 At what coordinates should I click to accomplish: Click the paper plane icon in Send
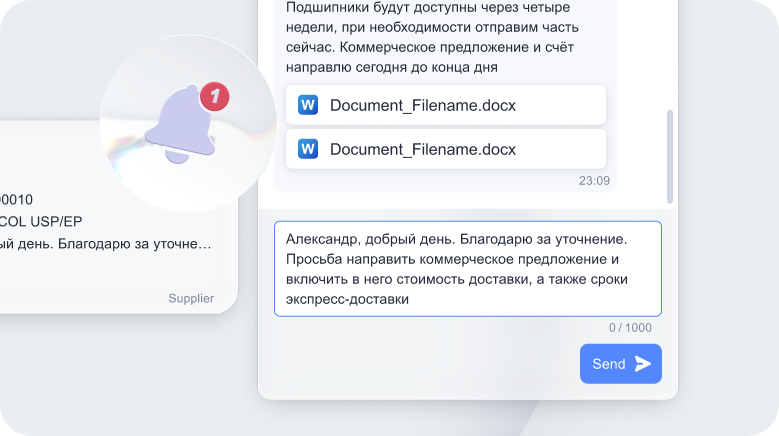coord(643,364)
